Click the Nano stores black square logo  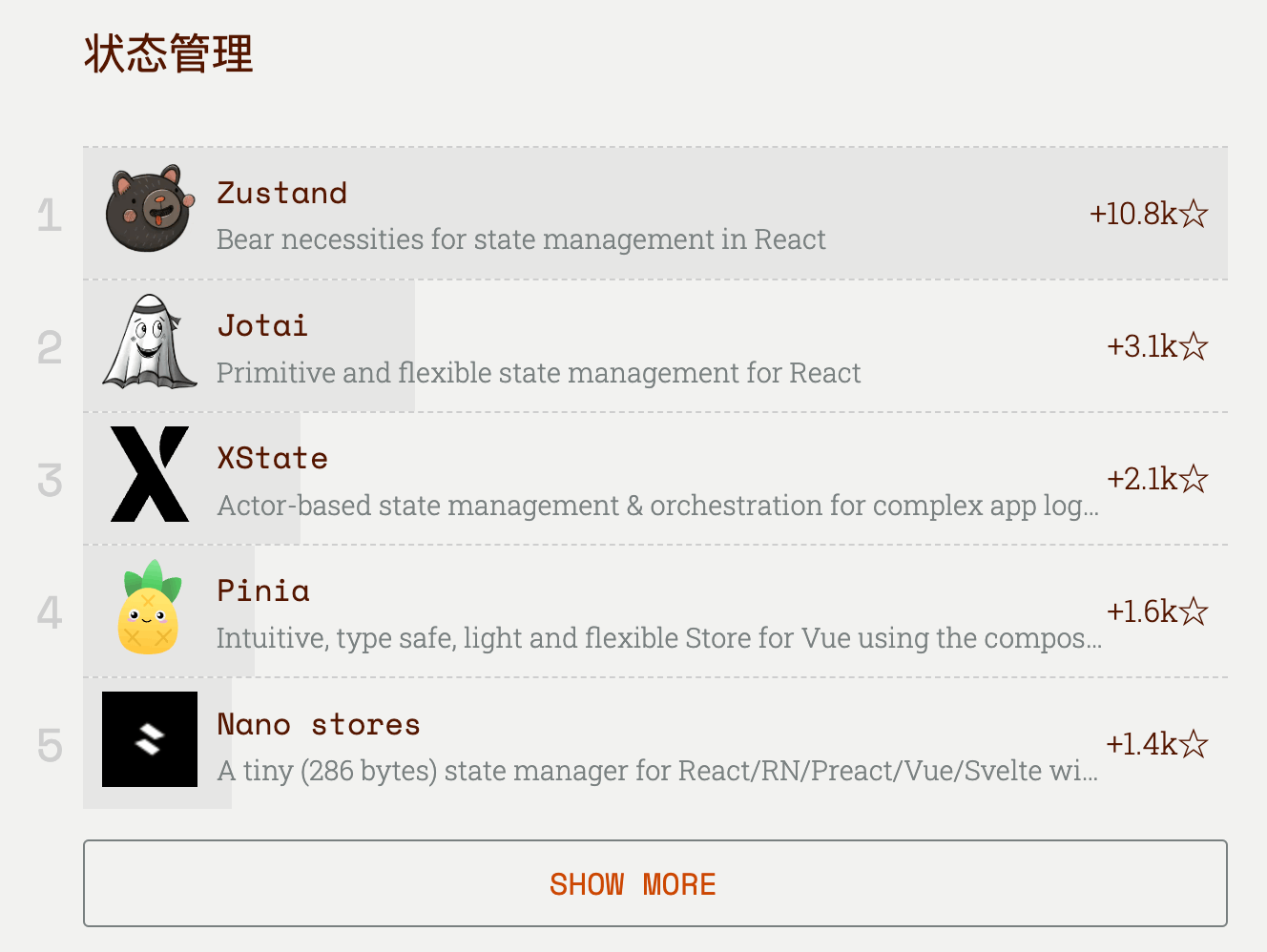(x=150, y=739)
